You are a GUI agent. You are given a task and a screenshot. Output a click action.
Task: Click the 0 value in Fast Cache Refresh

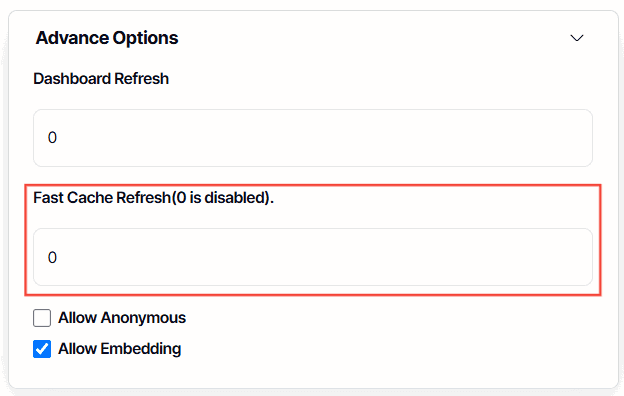point(52,257)
